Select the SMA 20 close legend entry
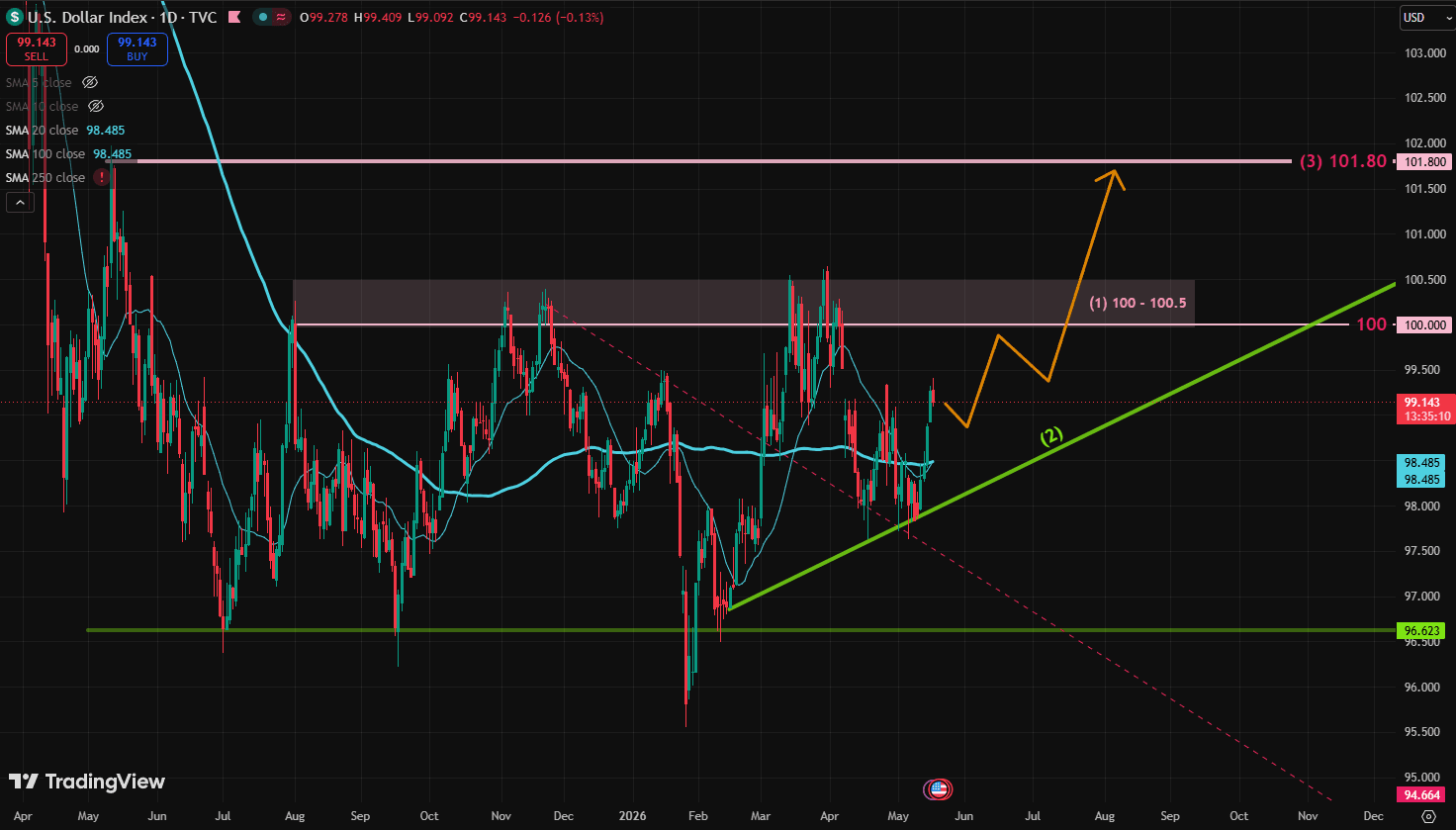1456x830 pixels. [x=42, y=130]
